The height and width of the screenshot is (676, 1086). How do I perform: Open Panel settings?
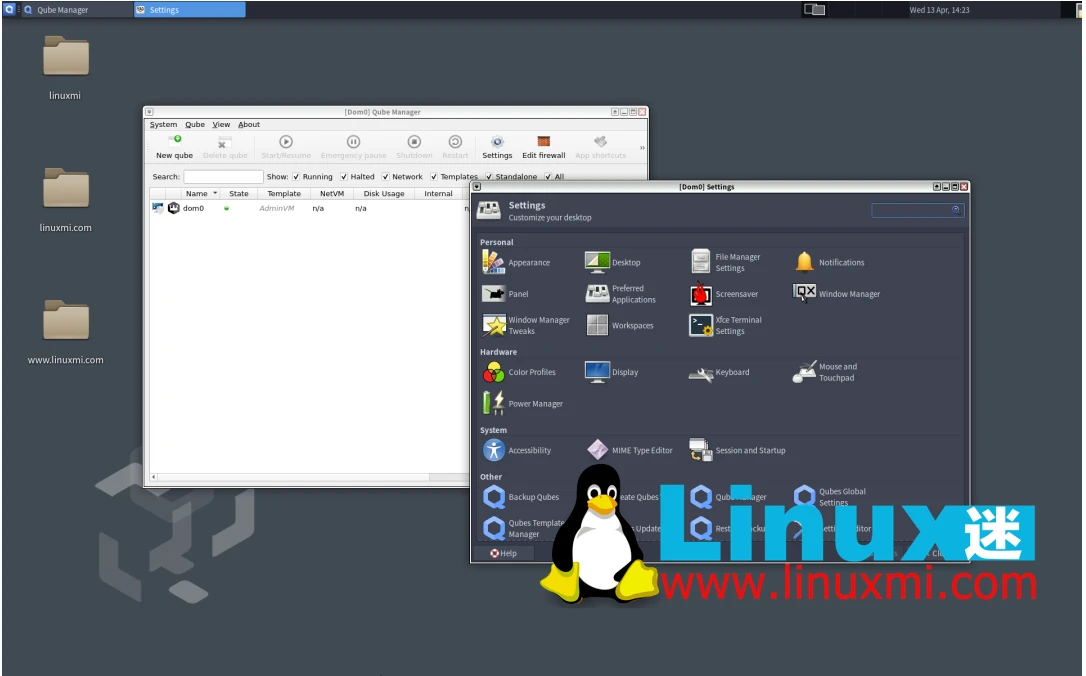pos(505,294)
